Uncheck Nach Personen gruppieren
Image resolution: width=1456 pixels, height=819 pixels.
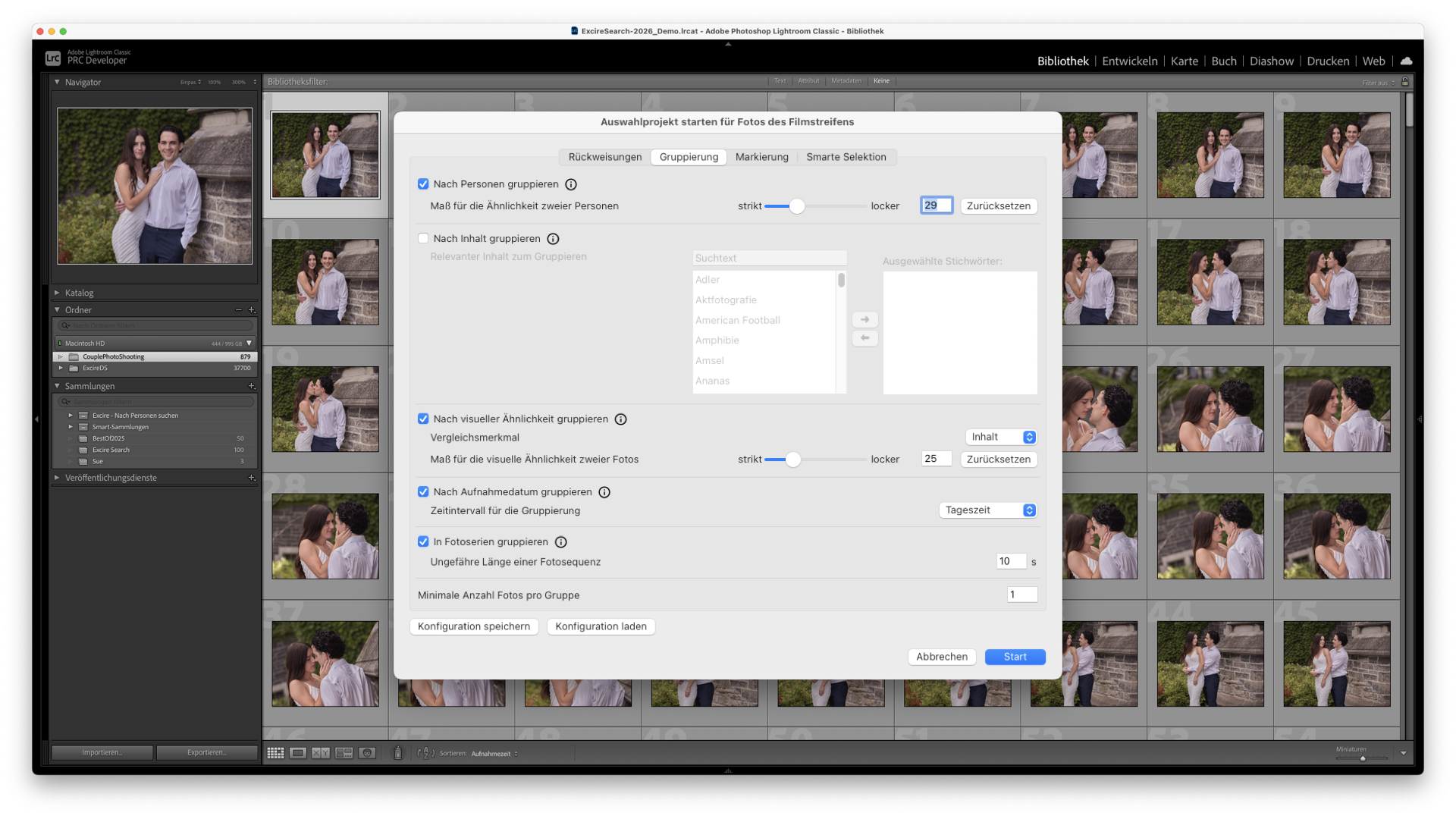click(x=423, y=184)
